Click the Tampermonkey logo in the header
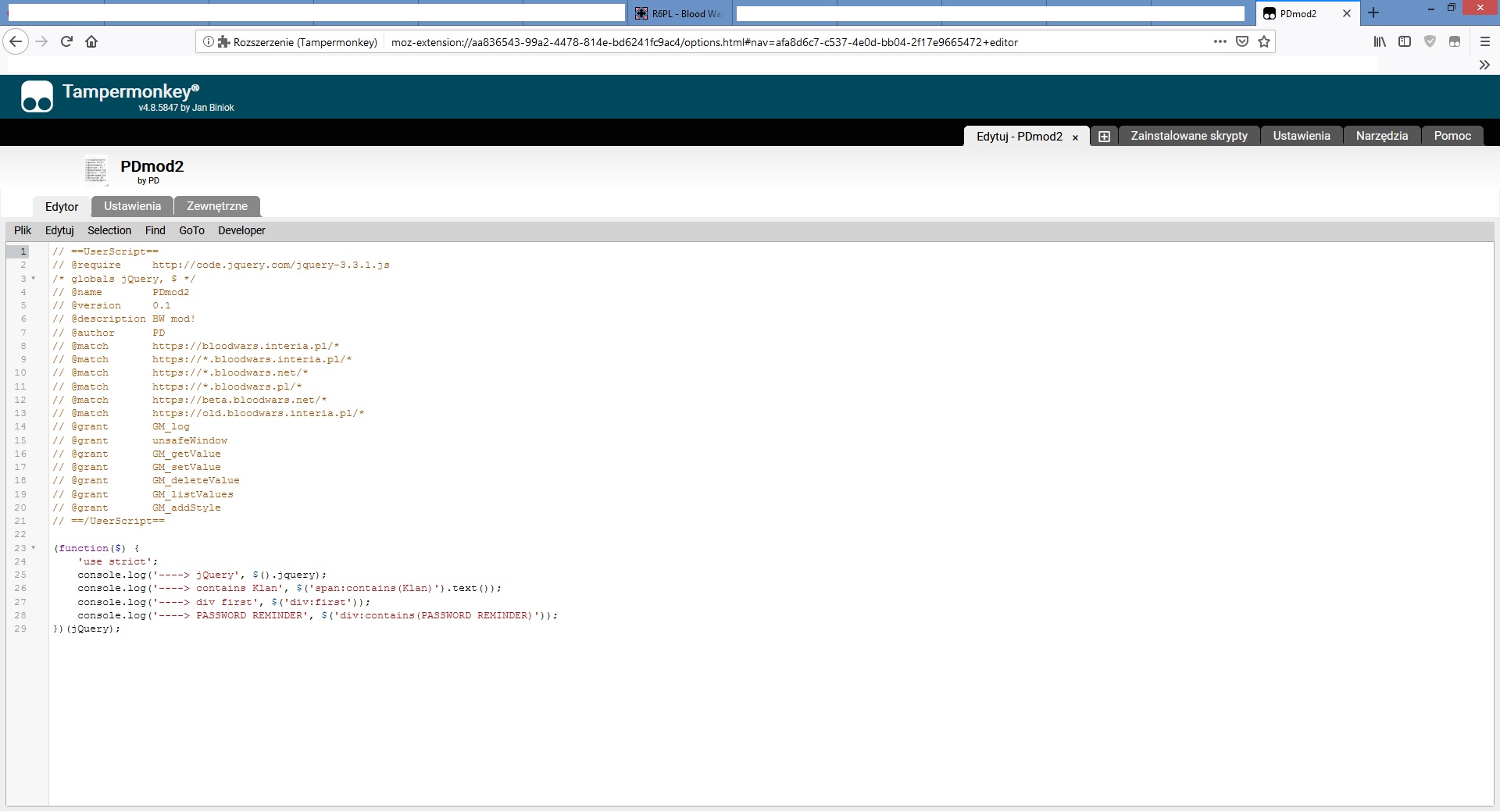This screenshot has height=812, width=1500. pos(36,96)
